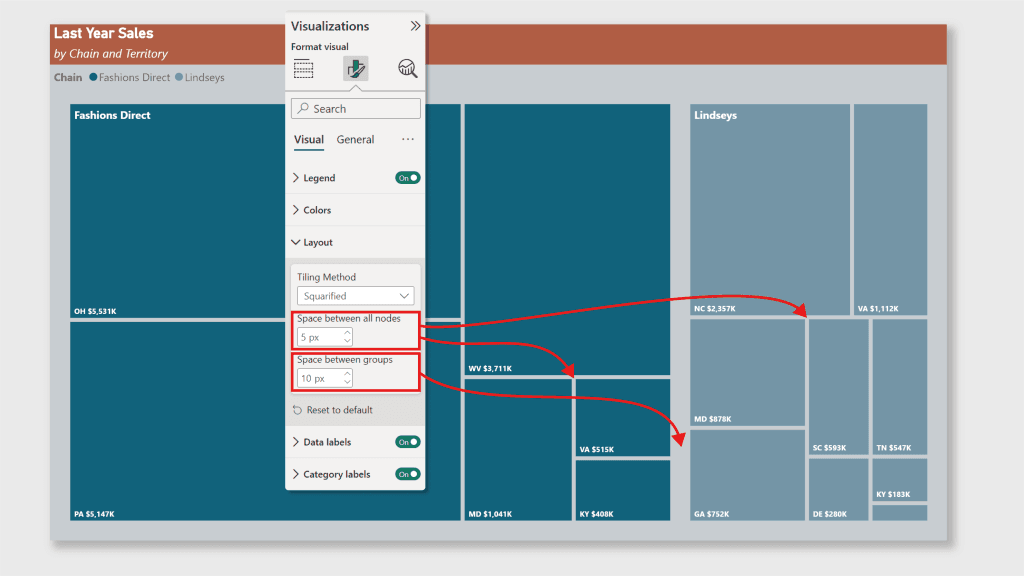This screenshot has height=576, width=1024.
Task: Click the Fashions Direct group header label
Action: (x=112, y=115)
